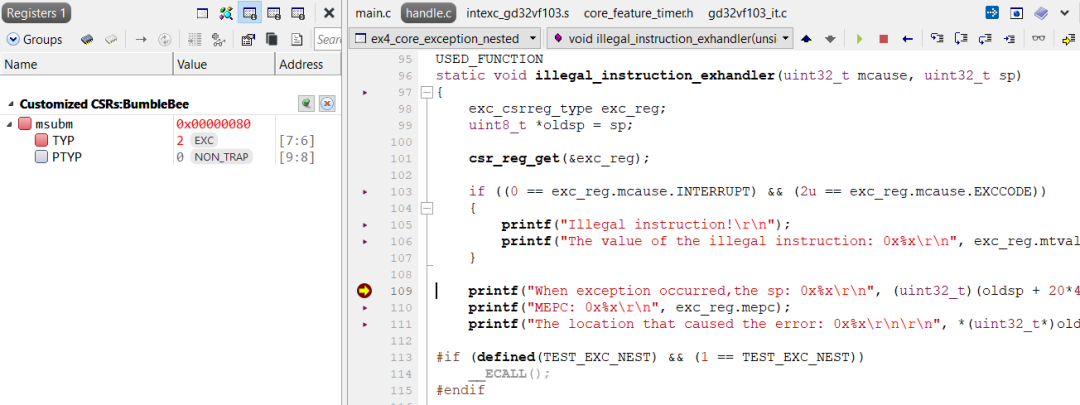Click the copy pages icon in register toolbar
The height and width of the screenshot is (405, 1080).
pos(272,39)
